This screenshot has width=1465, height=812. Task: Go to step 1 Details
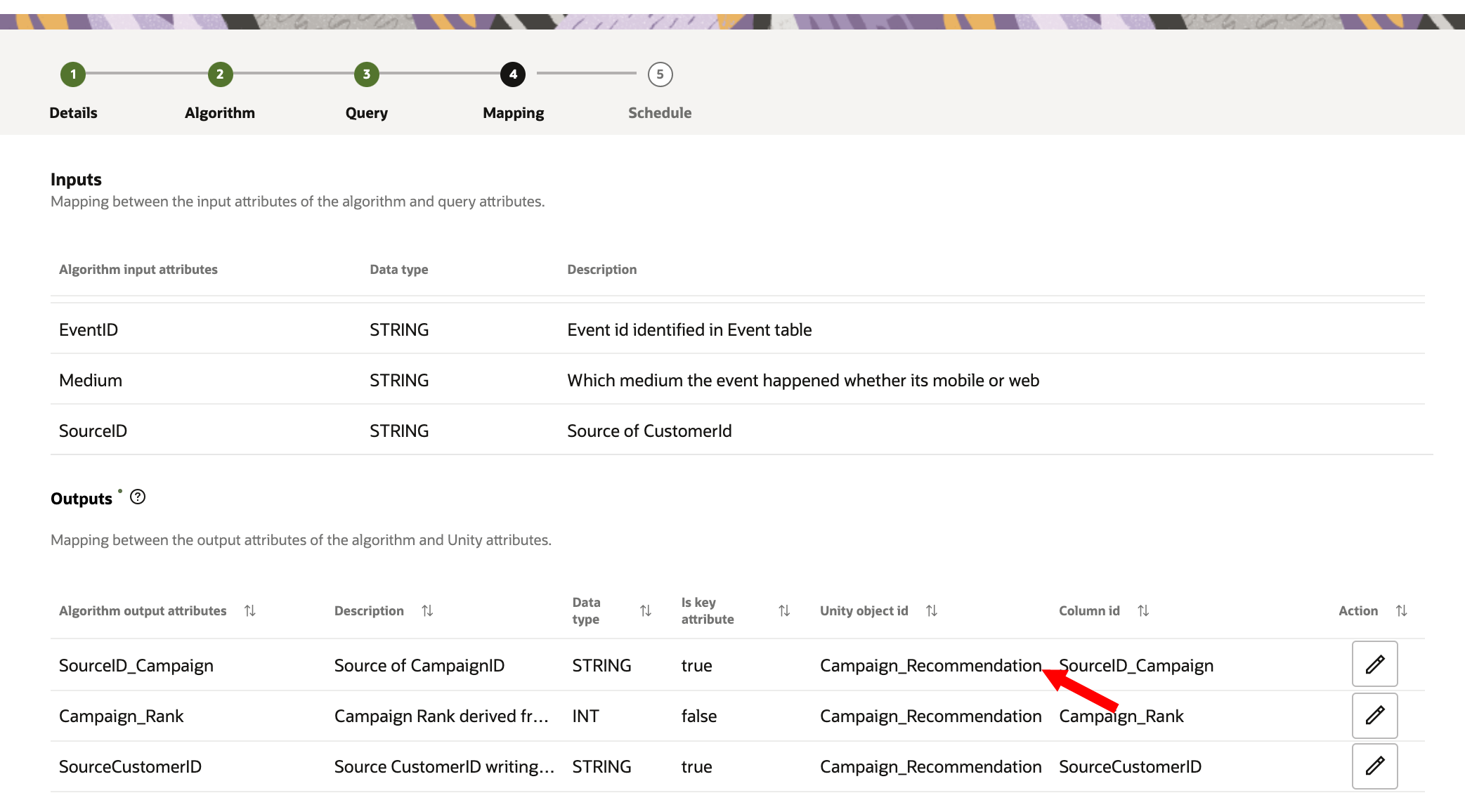tap(73, 74)
